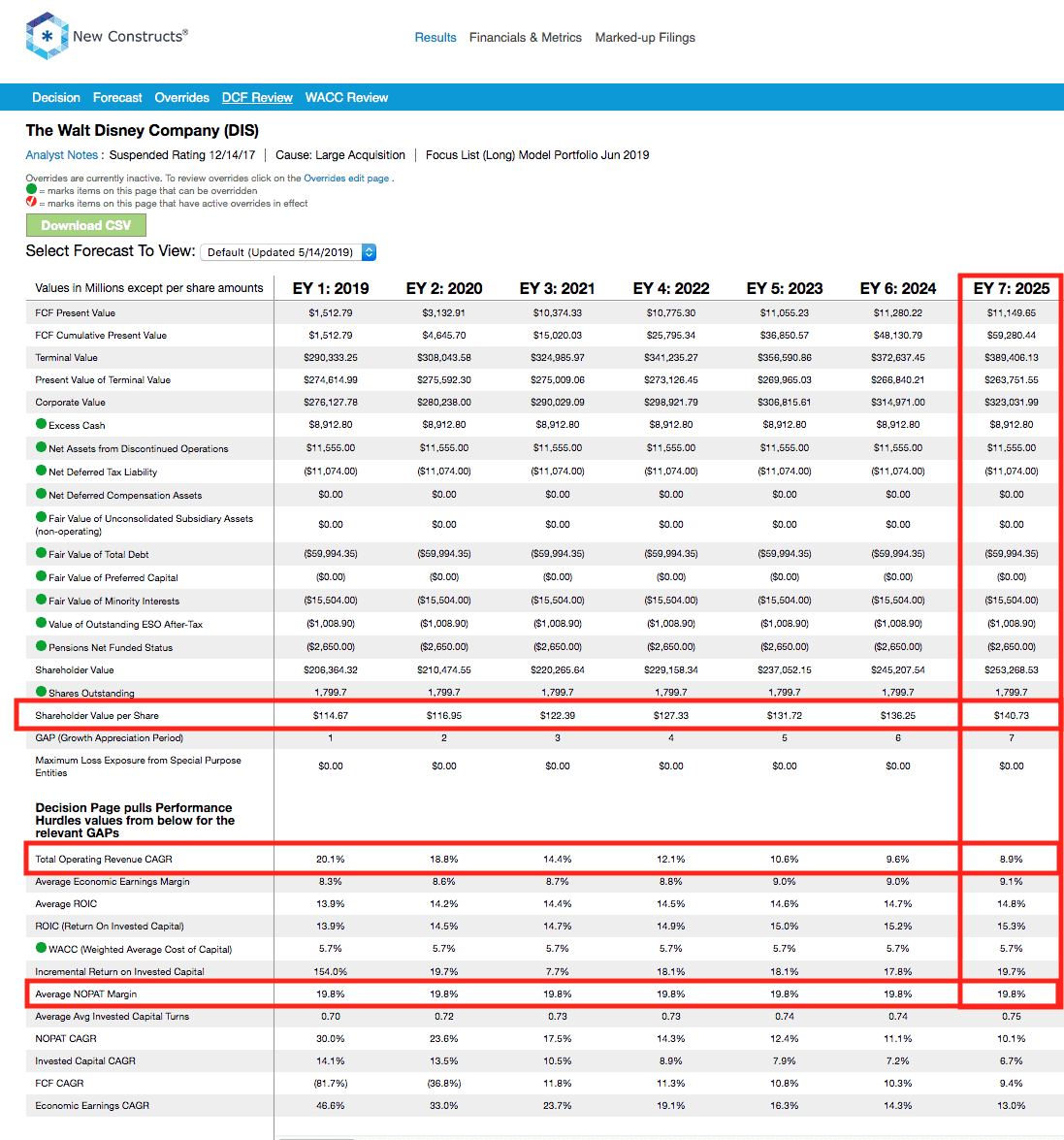Image resolution: width=1064 pixels, height=1140 pixels.
Task: Click the green legend dot for overridable items
Action: click(x=31, y=189)
